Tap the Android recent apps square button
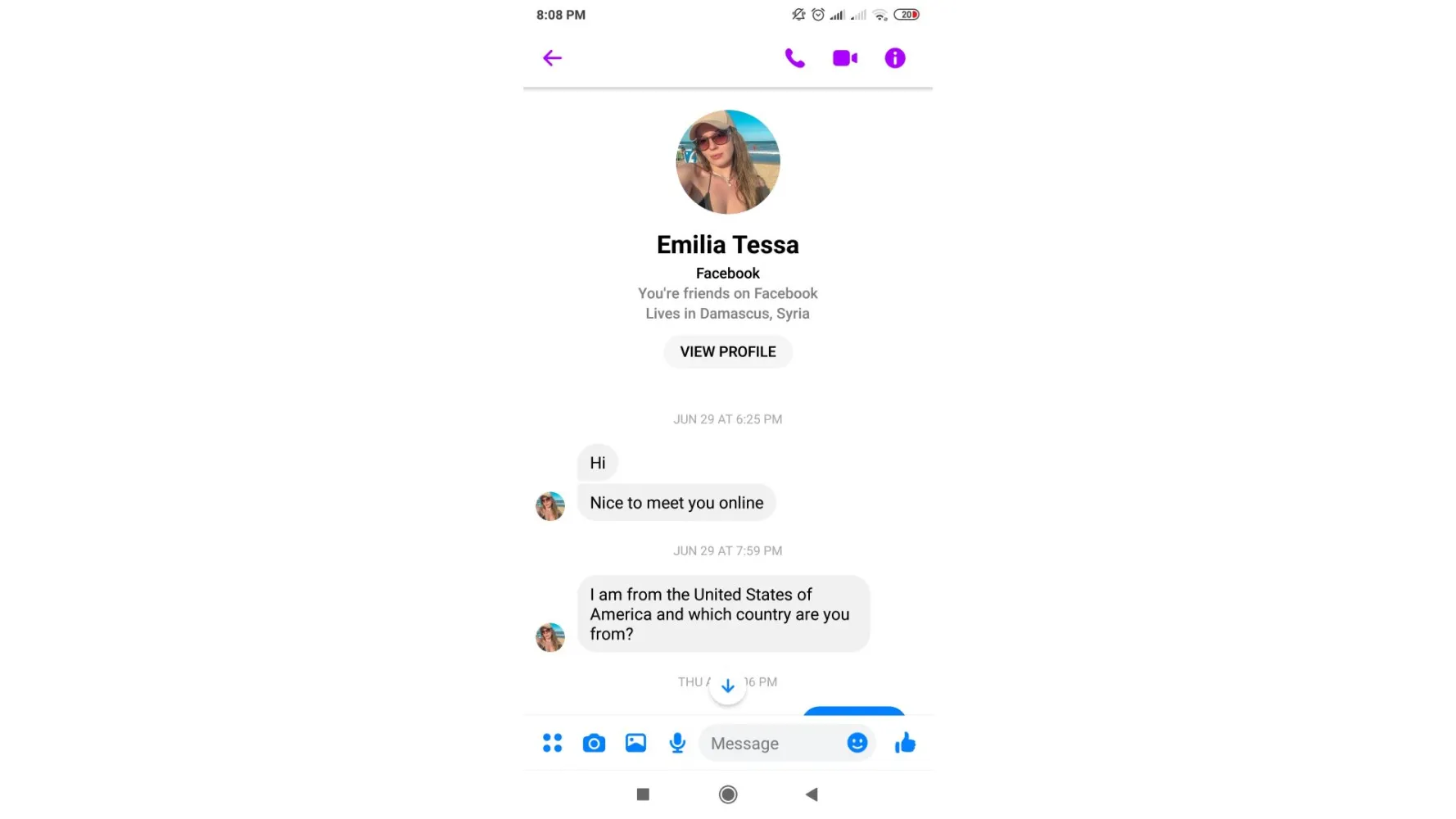This screenshot has width=1456, height=819. (x=643, y=794)
